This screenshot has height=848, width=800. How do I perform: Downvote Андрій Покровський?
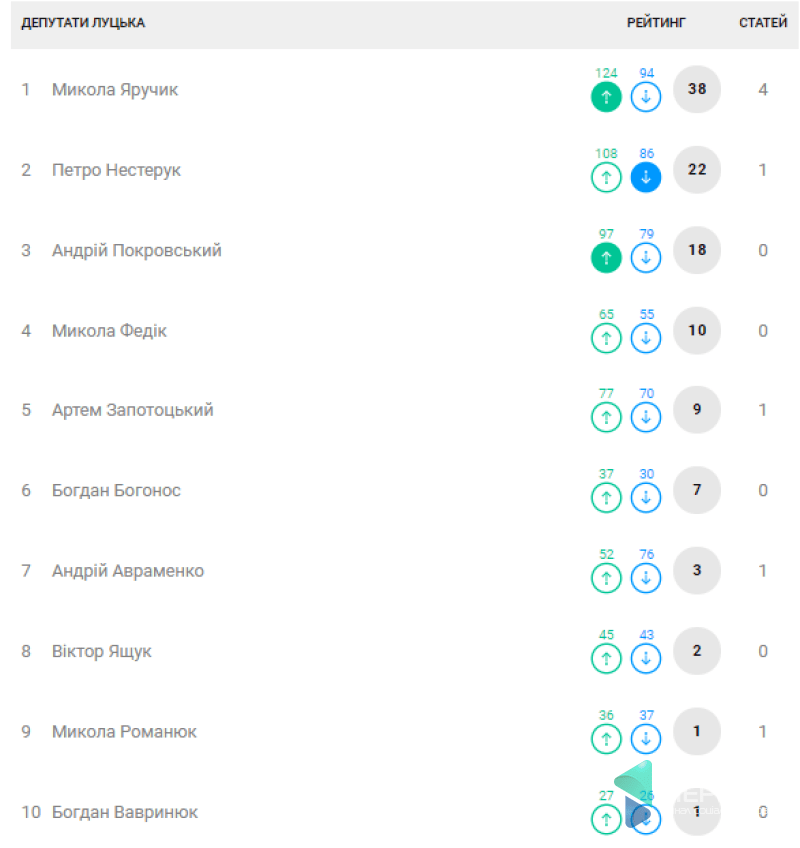click(646, 257)
